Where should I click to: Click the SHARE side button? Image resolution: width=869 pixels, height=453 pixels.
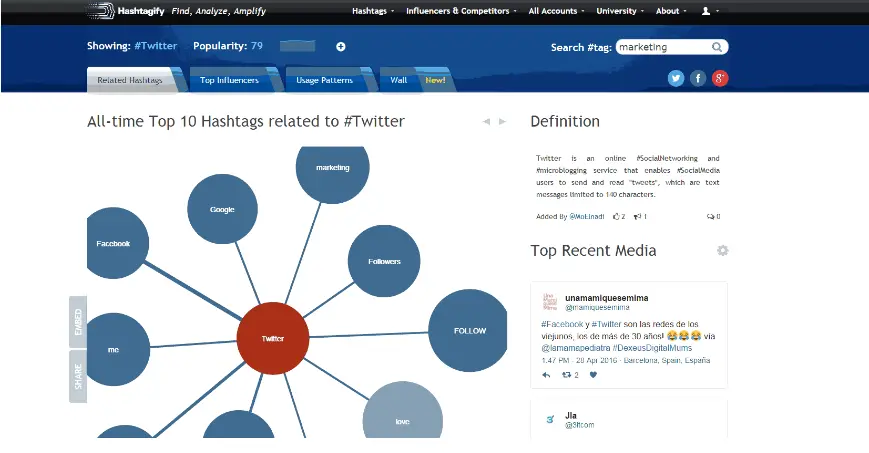78,376
